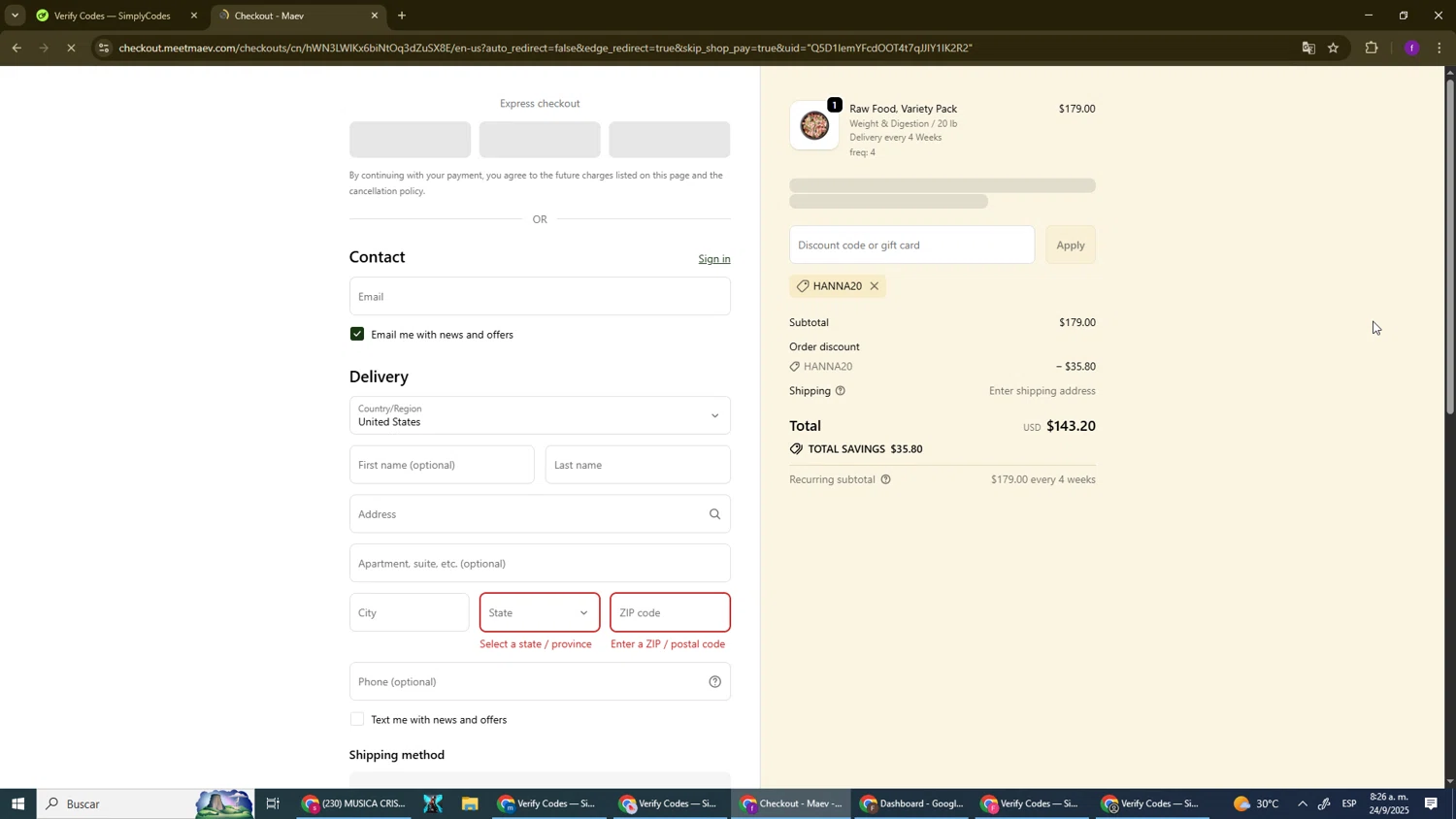
Task: Click the Apply discount button
Action: 1071,245
